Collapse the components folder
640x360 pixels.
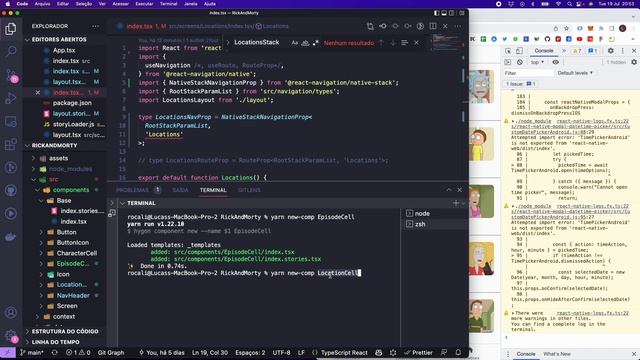(71, 190)
